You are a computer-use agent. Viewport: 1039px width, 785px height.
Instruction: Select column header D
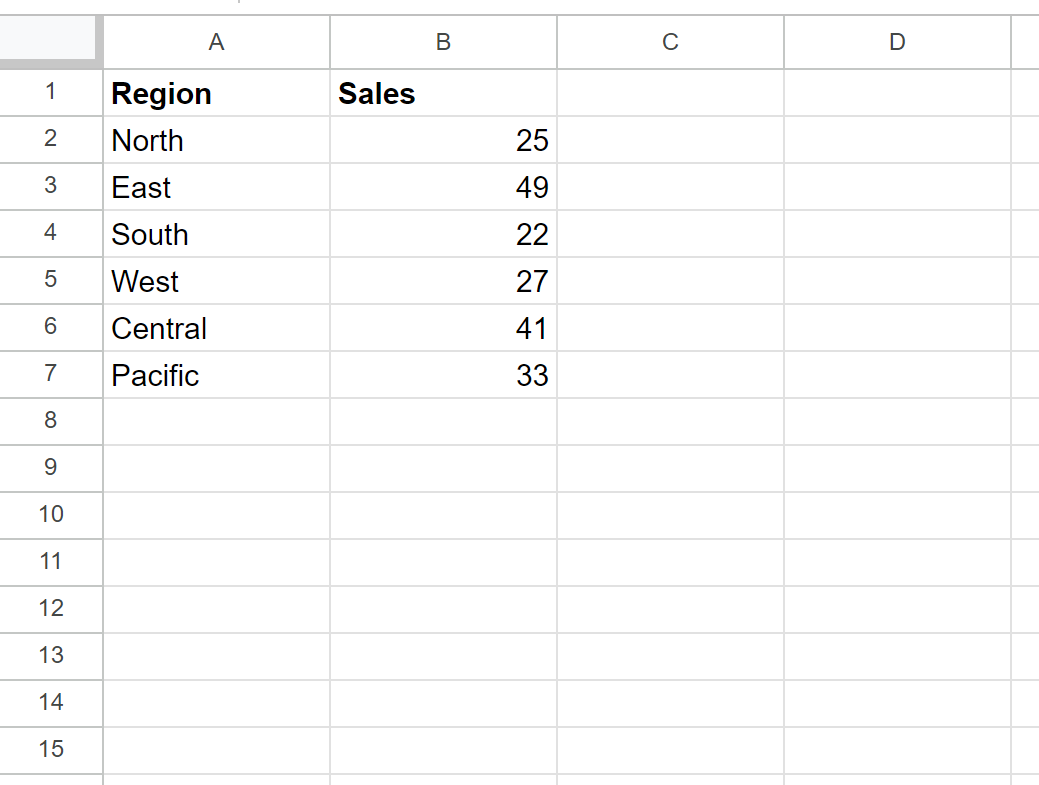(x=897, y=42)
